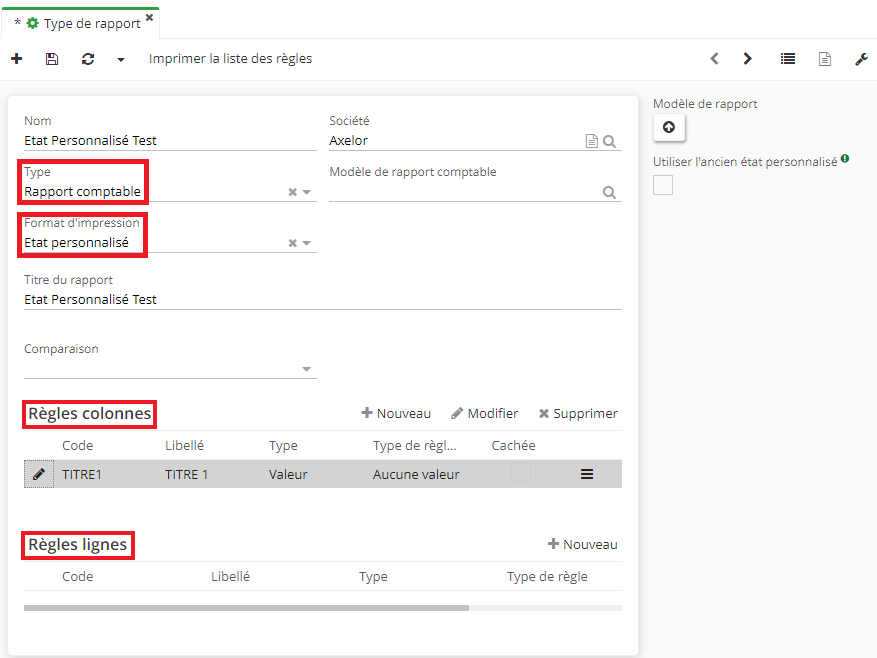Expand the Type dropdown
Image resolution: width=877 pixels, height=658 pixels.
tap(307, 192)
